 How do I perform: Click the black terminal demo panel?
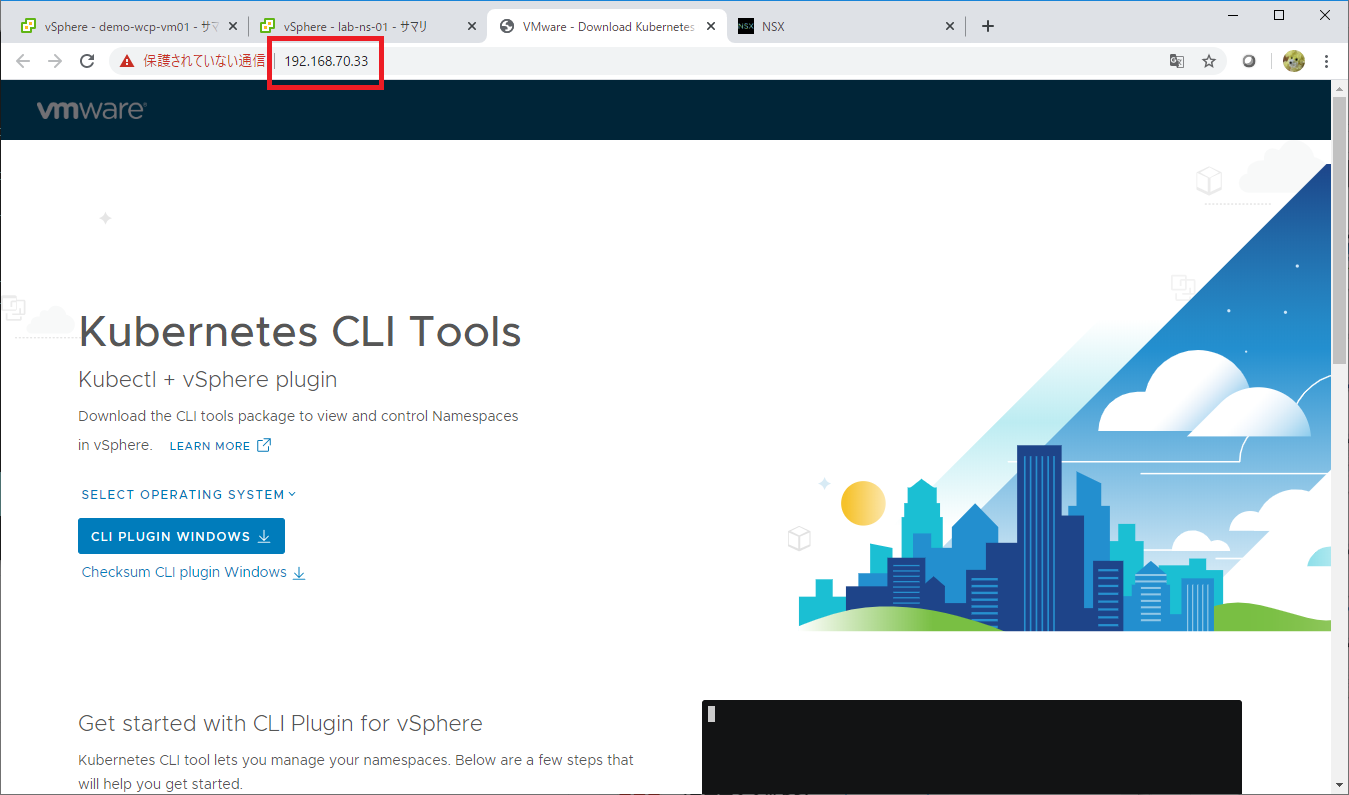tap(972, 747)
